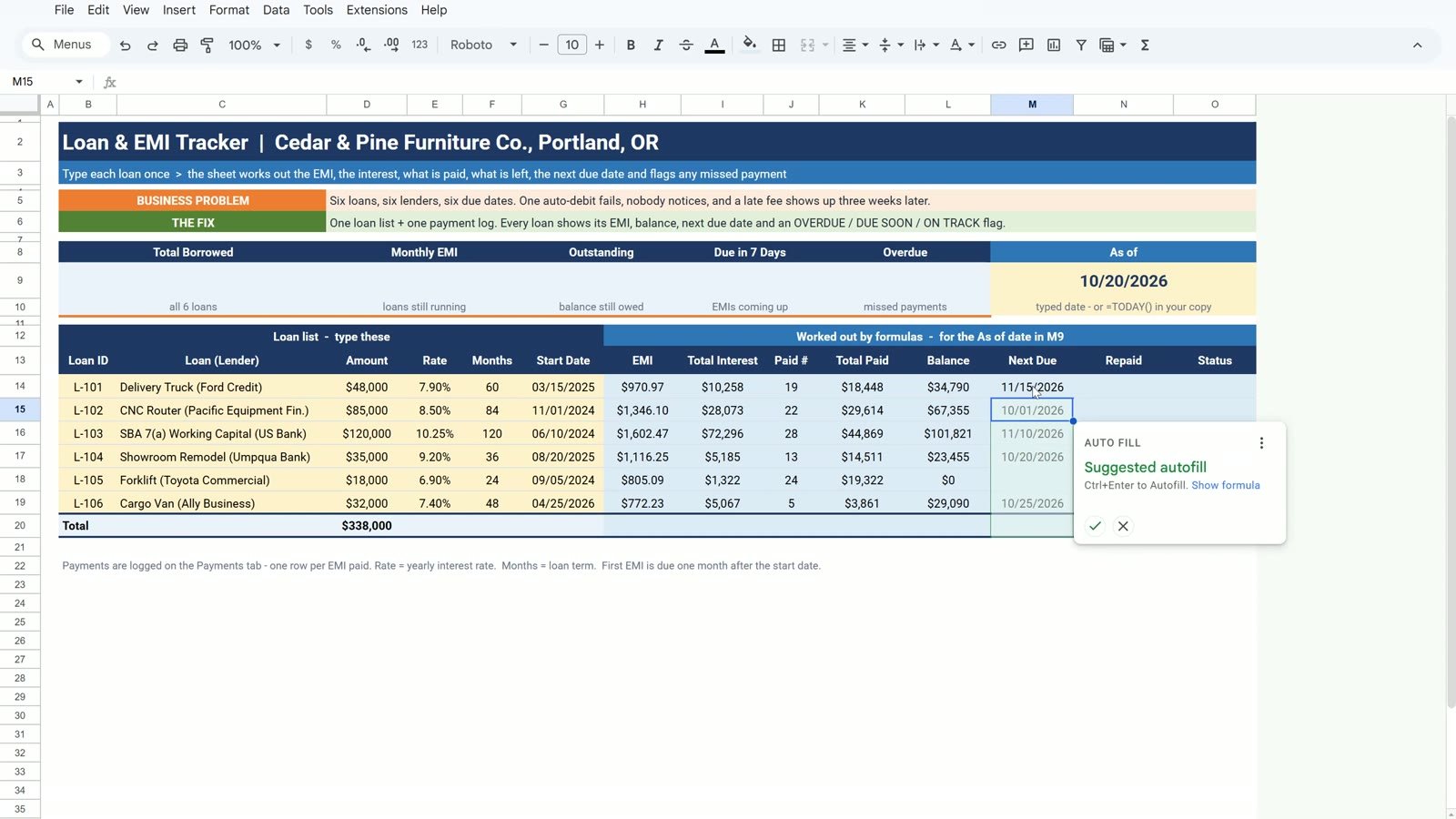Decrease decimal places
The image size is (1456, 819).
[363, 45]
